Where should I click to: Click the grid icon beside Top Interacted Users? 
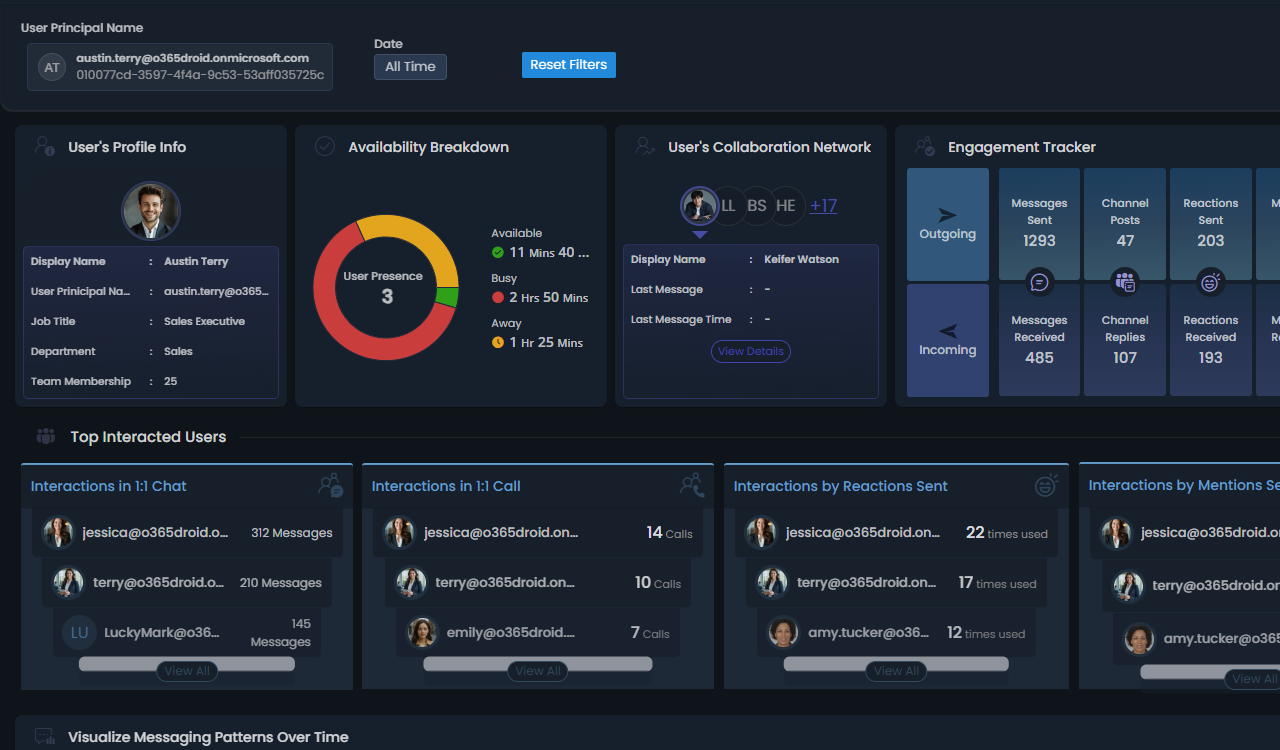click(45, 436)
